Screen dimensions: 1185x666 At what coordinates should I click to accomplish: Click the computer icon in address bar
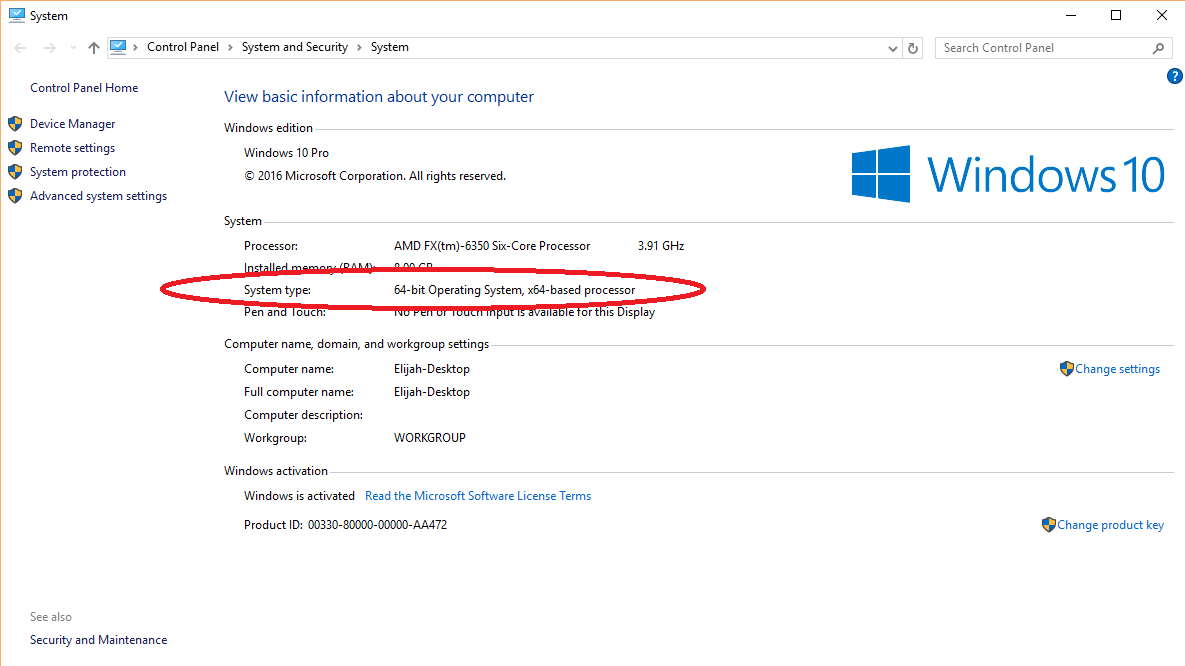pos(118,47)
